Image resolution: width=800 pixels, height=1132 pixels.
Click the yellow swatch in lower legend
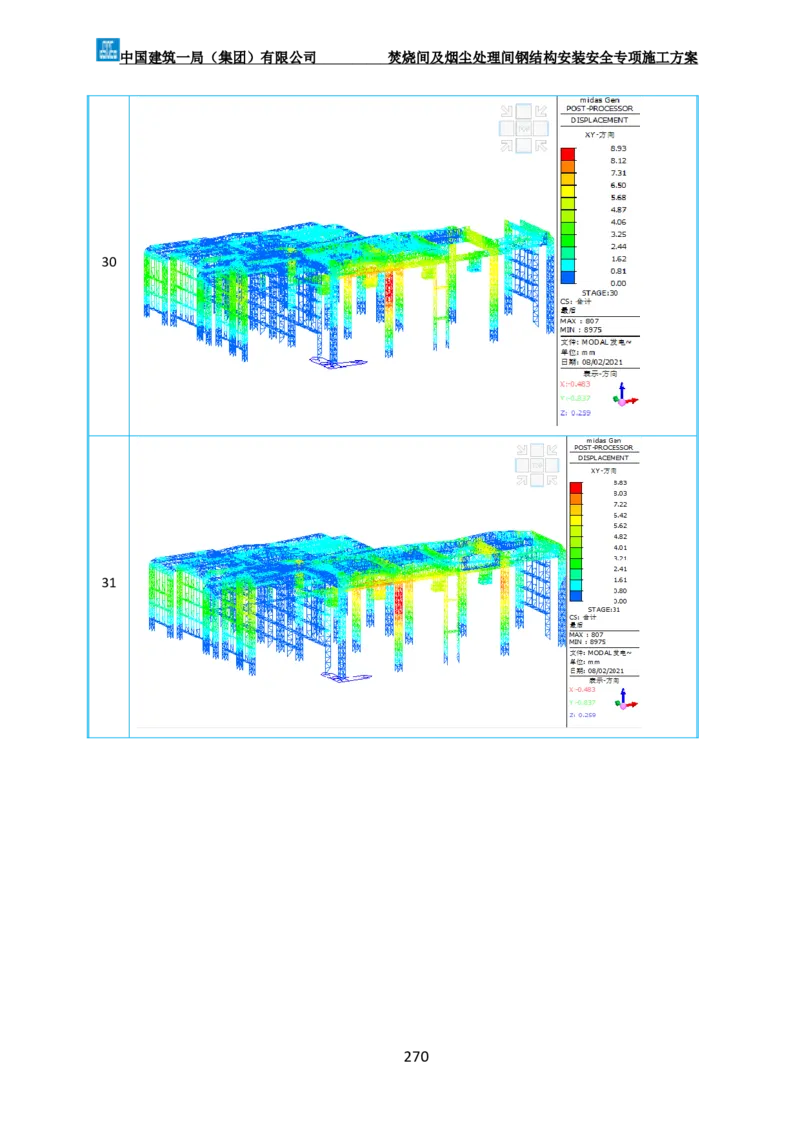click(x=575, y=519)
